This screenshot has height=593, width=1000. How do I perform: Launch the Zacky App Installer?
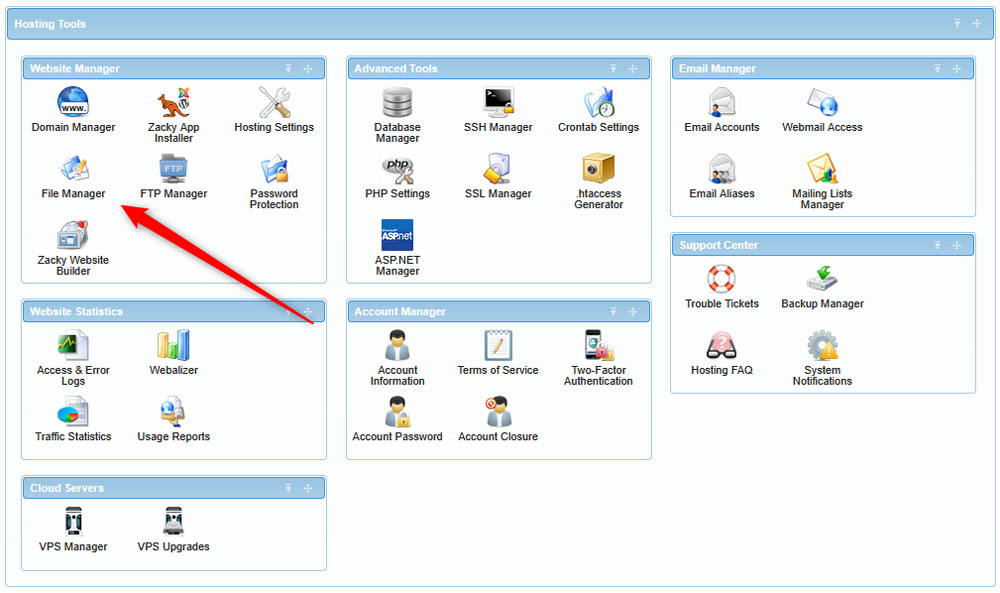(x=172, y=110)
